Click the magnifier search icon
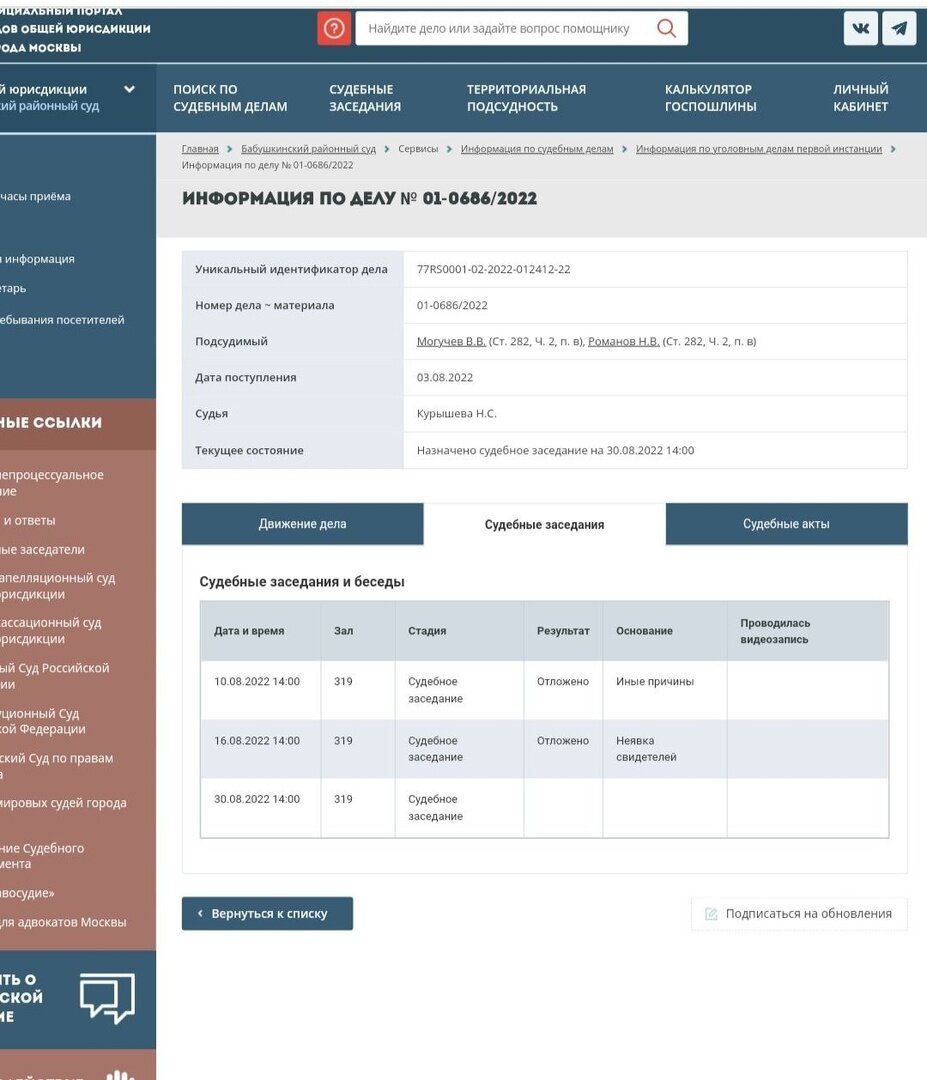 pyautogui.click(x=666, y=28)
